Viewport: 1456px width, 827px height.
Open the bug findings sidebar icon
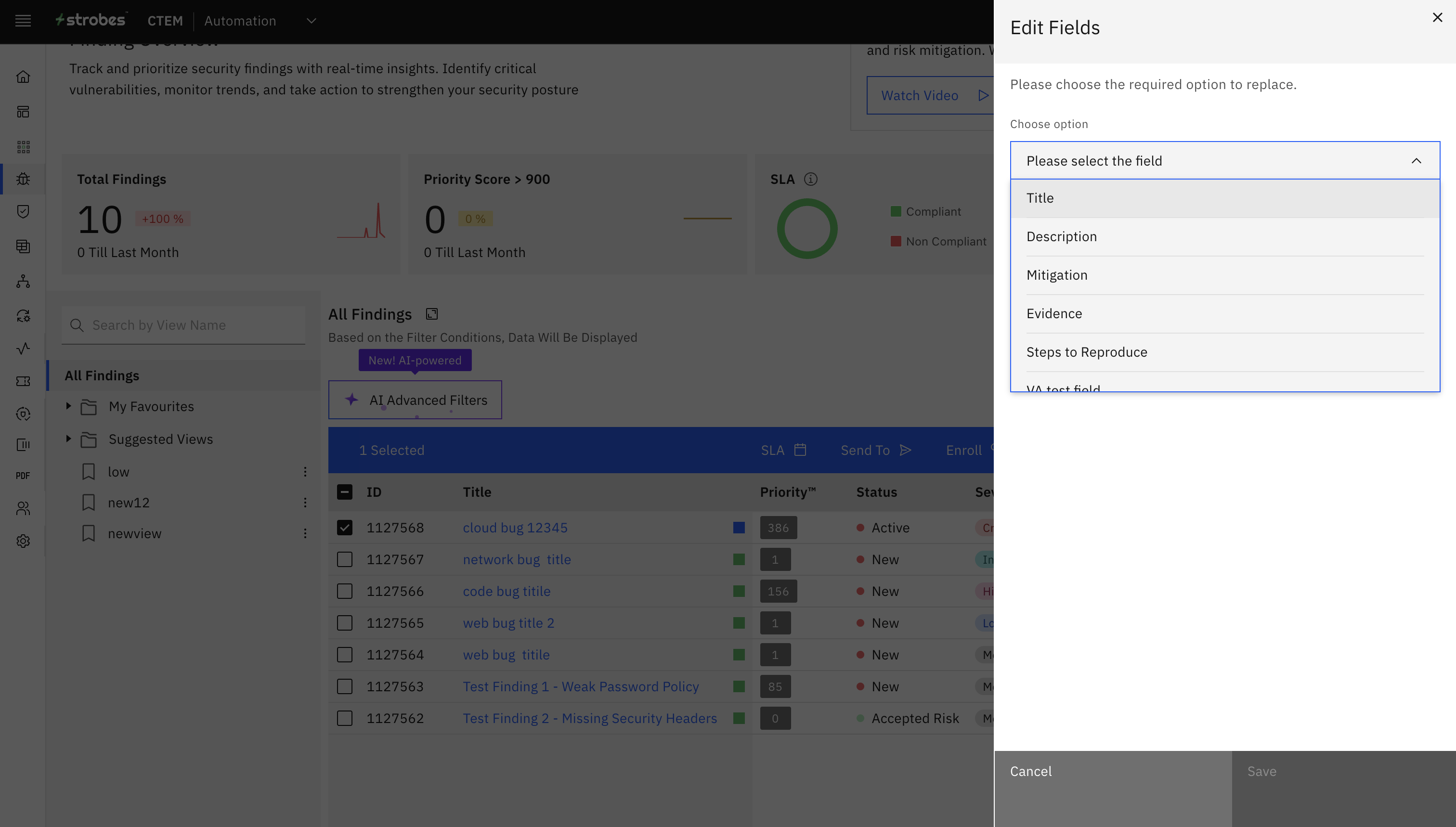[23, 179]
